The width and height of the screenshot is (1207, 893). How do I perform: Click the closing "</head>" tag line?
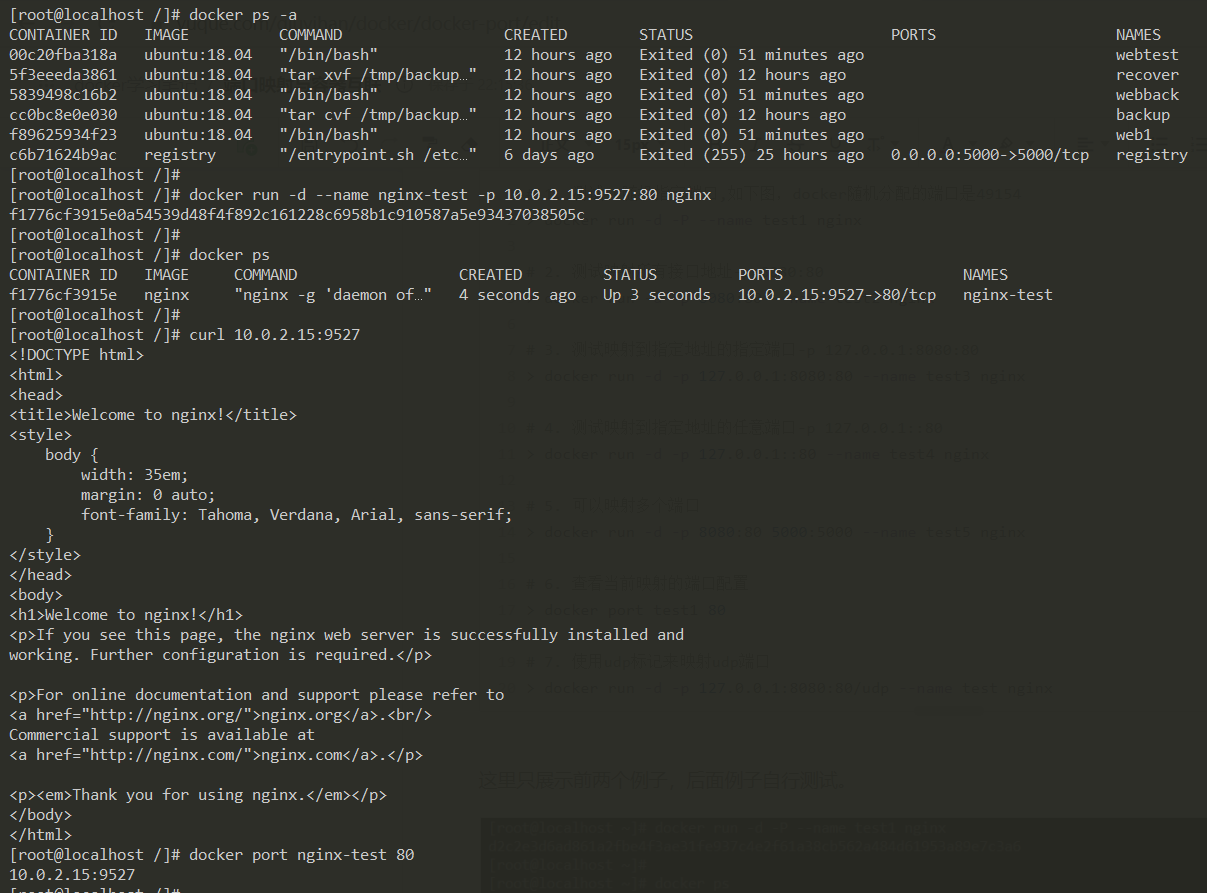[x=40, y=575]
